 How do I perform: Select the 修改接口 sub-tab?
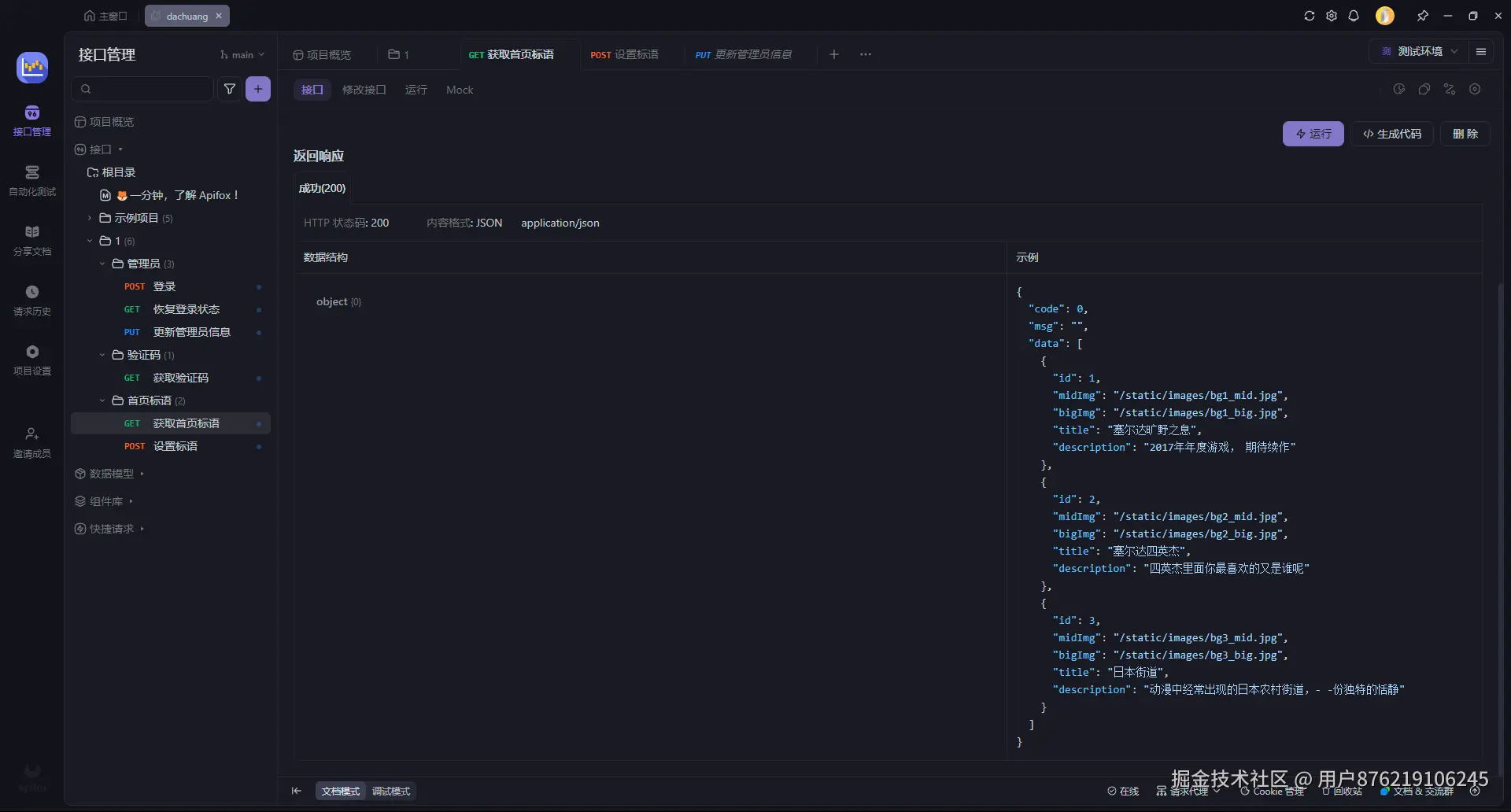pyautogui.click(x=364, y=90)
